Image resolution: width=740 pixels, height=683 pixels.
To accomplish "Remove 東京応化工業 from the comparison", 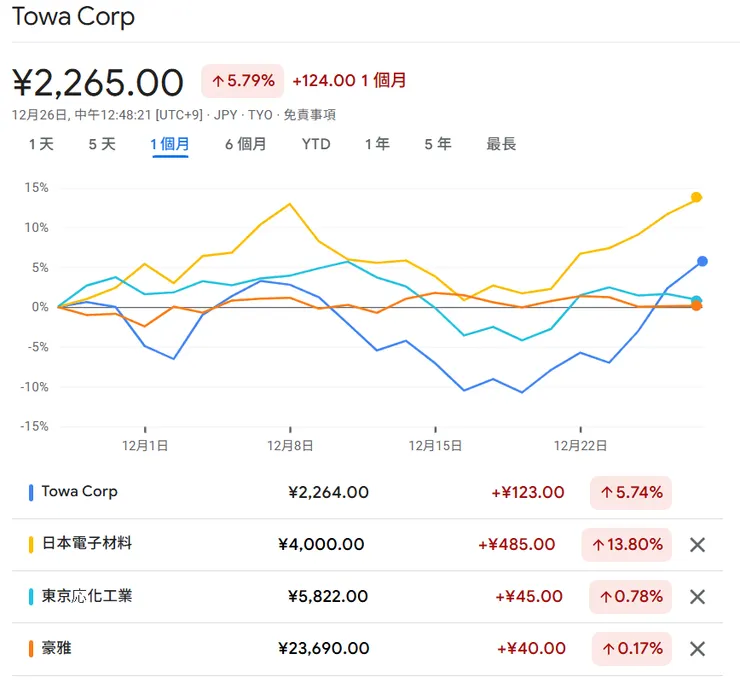I will [x=697, y=597].
